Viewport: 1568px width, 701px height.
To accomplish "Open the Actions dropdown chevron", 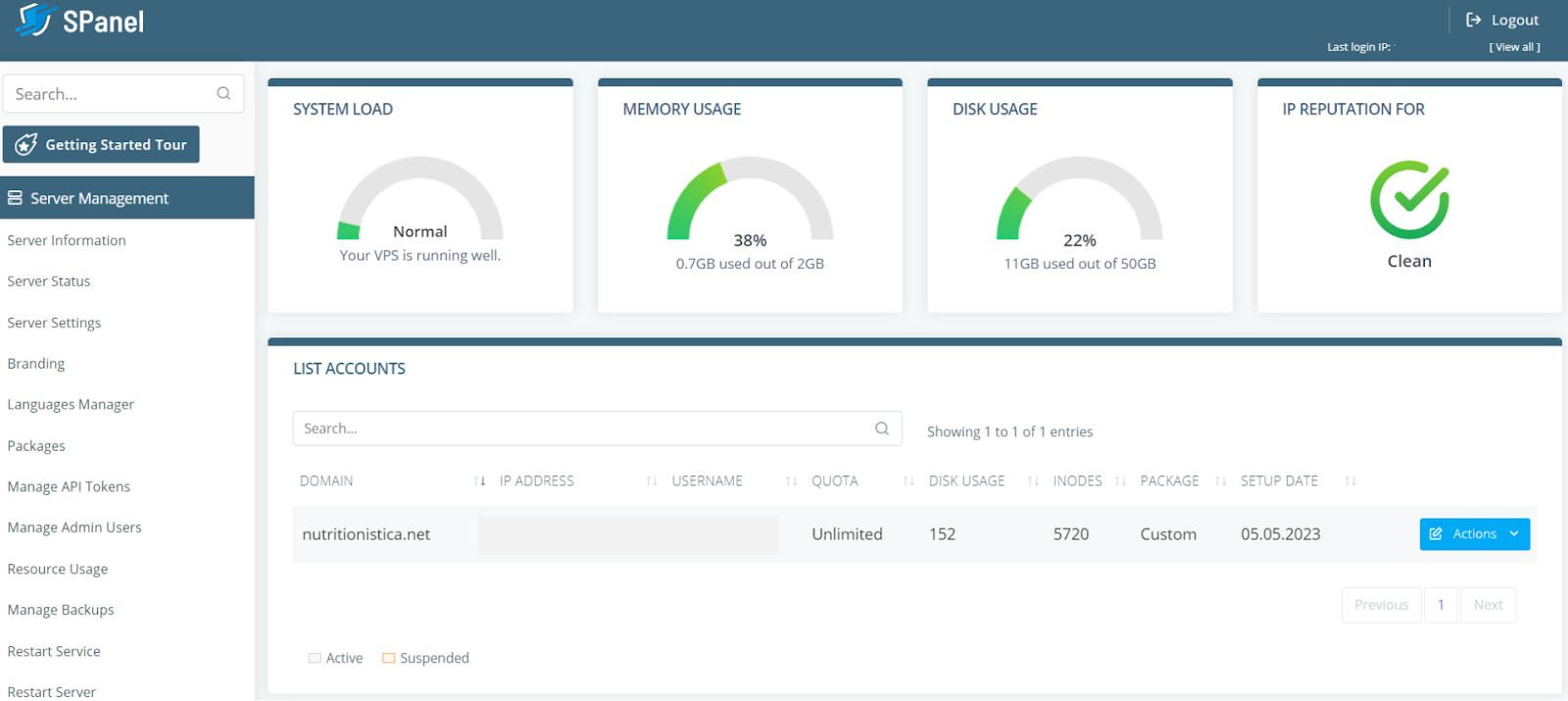I will click(x=1514, y=534).
